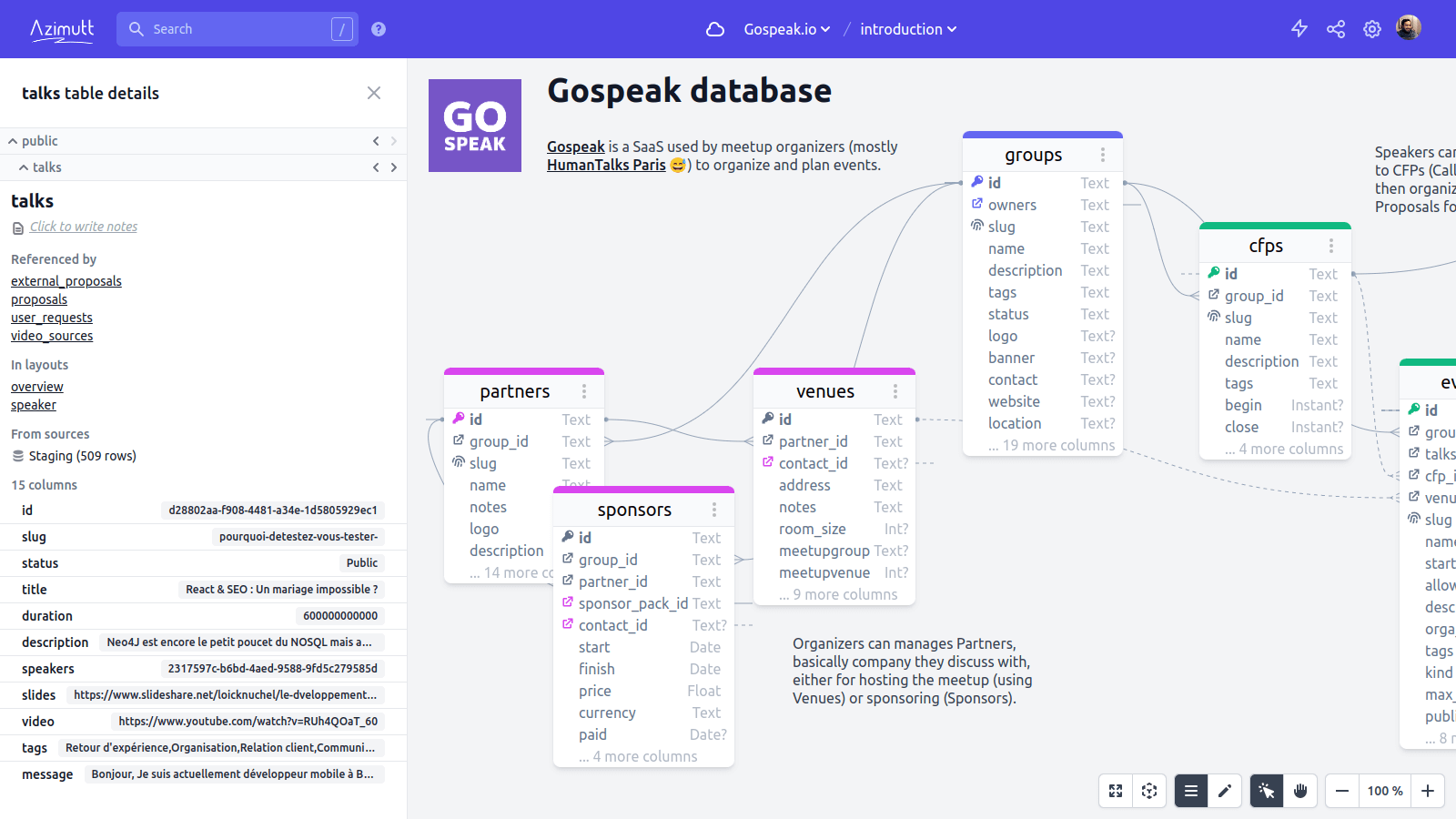The image size is (1456, 819).
Task: Click the share icon in the header
Action: click(1335, 28)
